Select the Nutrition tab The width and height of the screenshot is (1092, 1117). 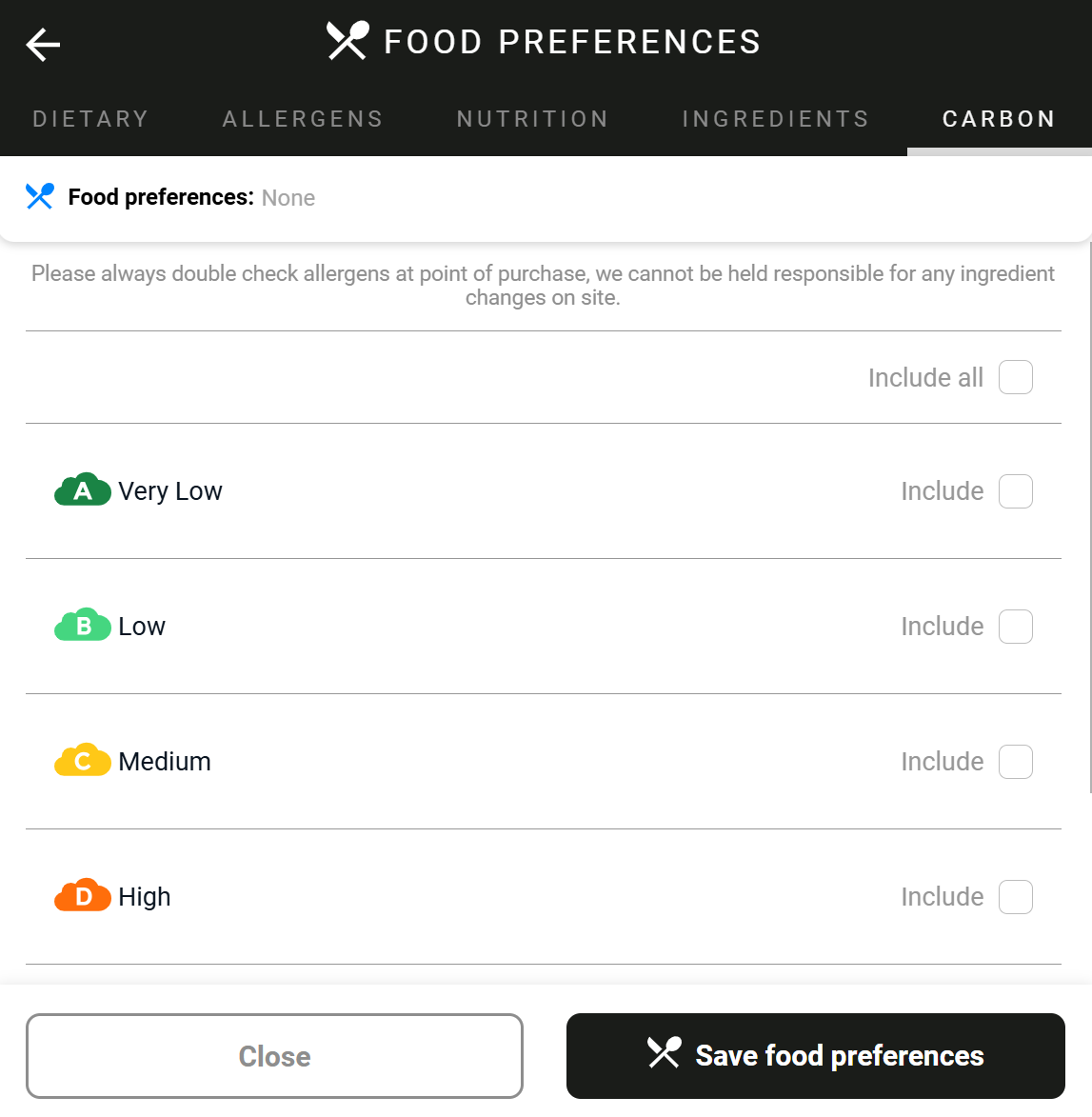click(x=532, y=118)
